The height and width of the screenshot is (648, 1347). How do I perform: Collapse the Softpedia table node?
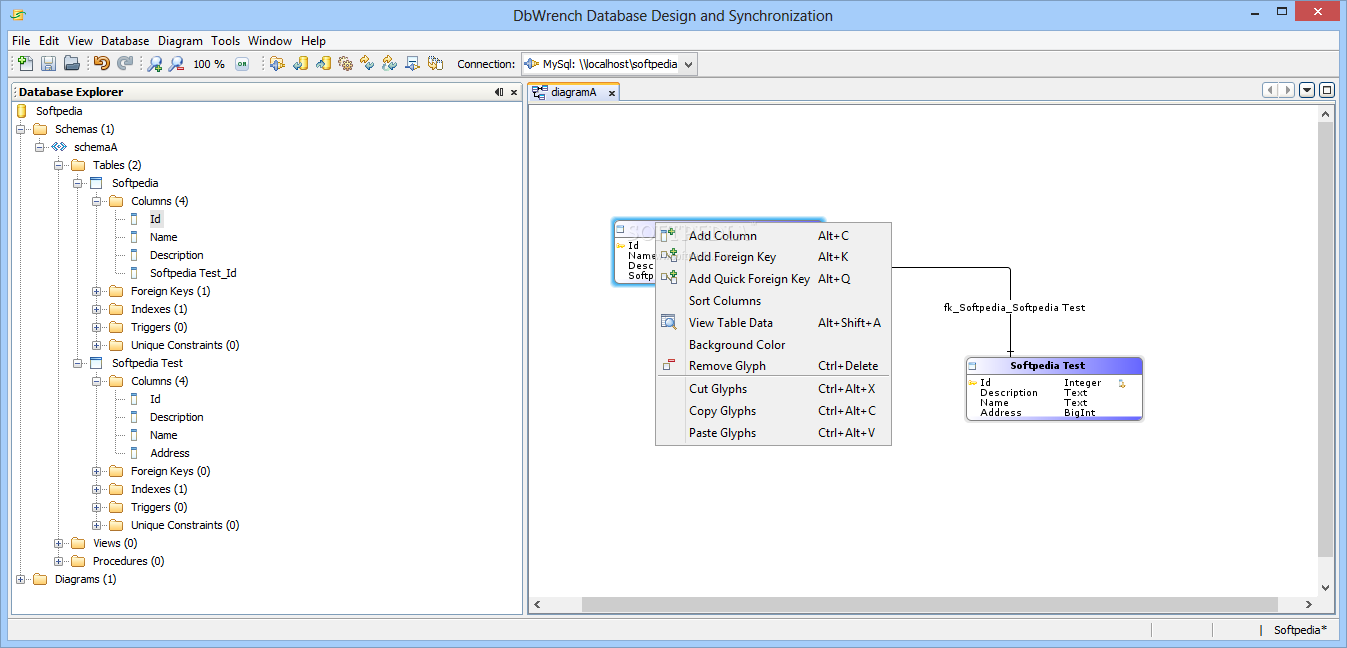coord(78,183)
